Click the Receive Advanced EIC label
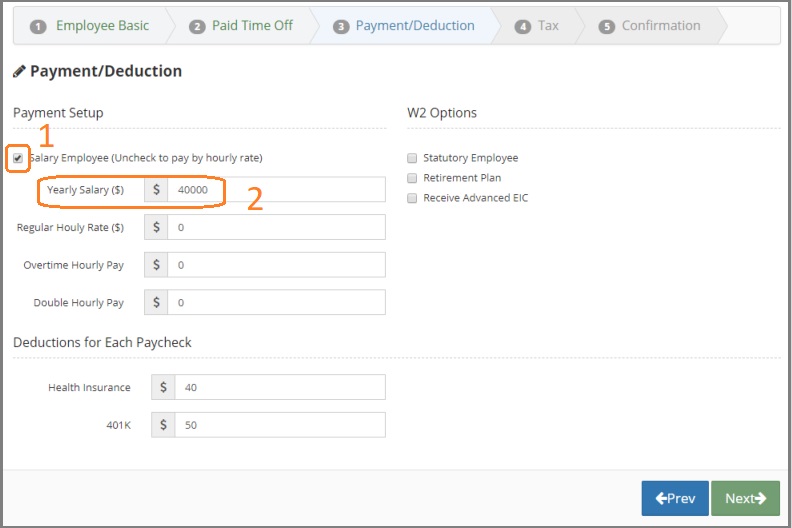 (476, 198)
